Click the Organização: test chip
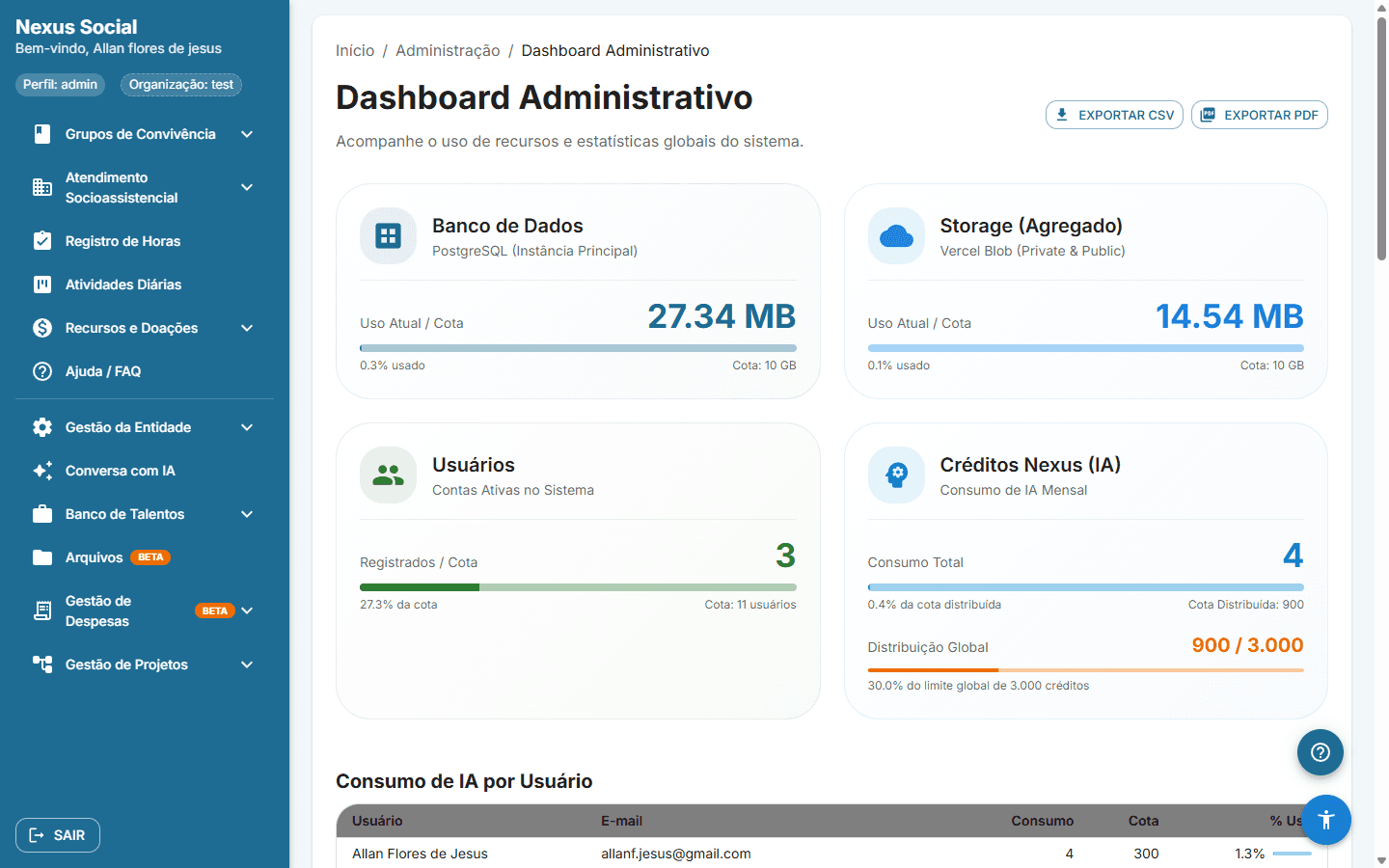 (x=181, y=85)
